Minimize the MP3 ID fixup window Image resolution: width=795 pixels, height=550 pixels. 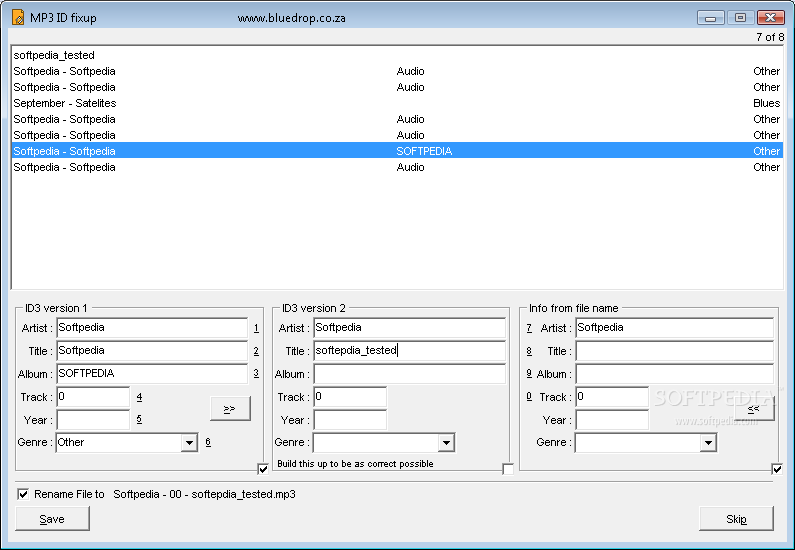[710, 18]
